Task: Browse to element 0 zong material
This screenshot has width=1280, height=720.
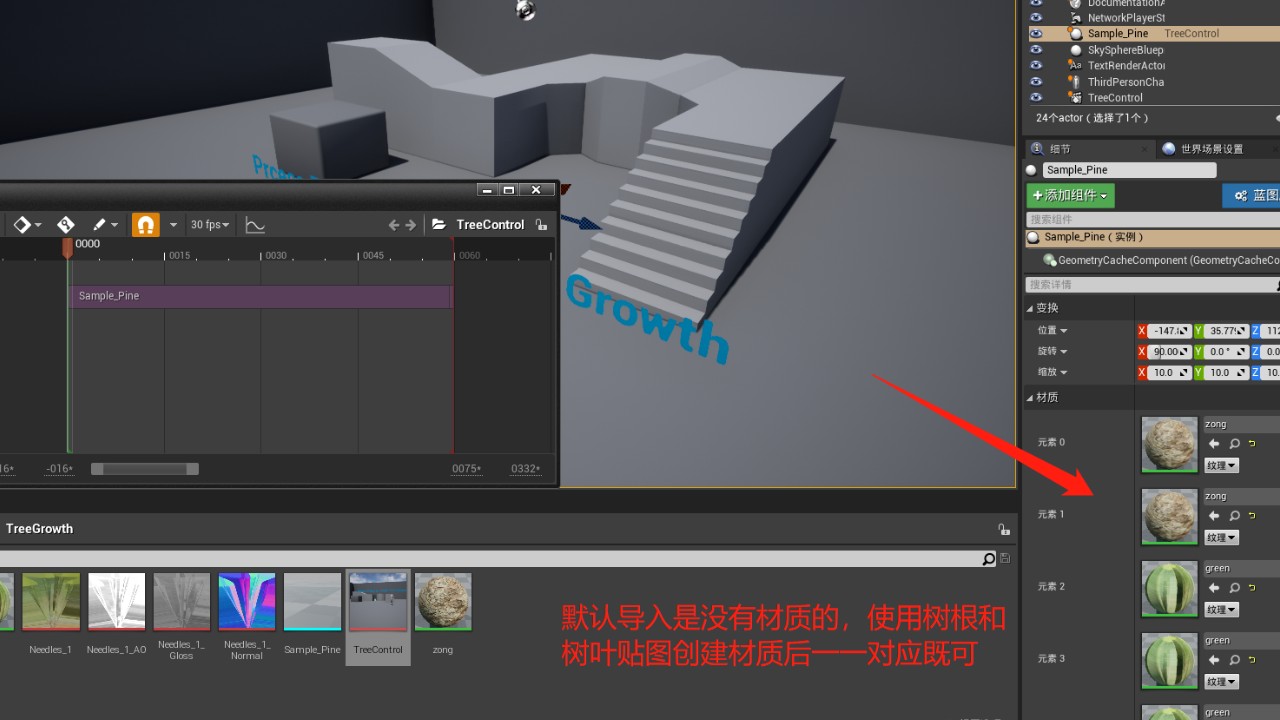Action: (1235, 444)
